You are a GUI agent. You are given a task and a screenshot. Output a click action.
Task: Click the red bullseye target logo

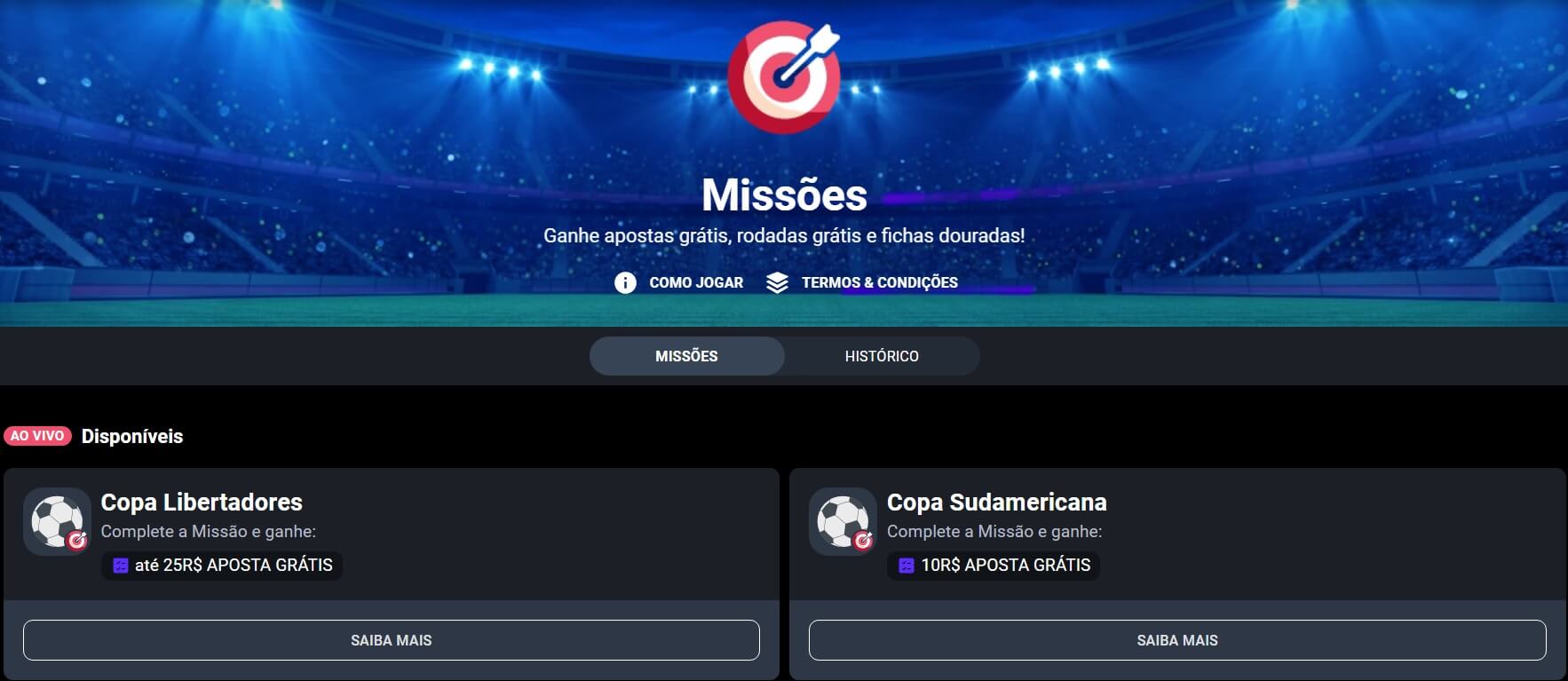[x=783, y=77]
